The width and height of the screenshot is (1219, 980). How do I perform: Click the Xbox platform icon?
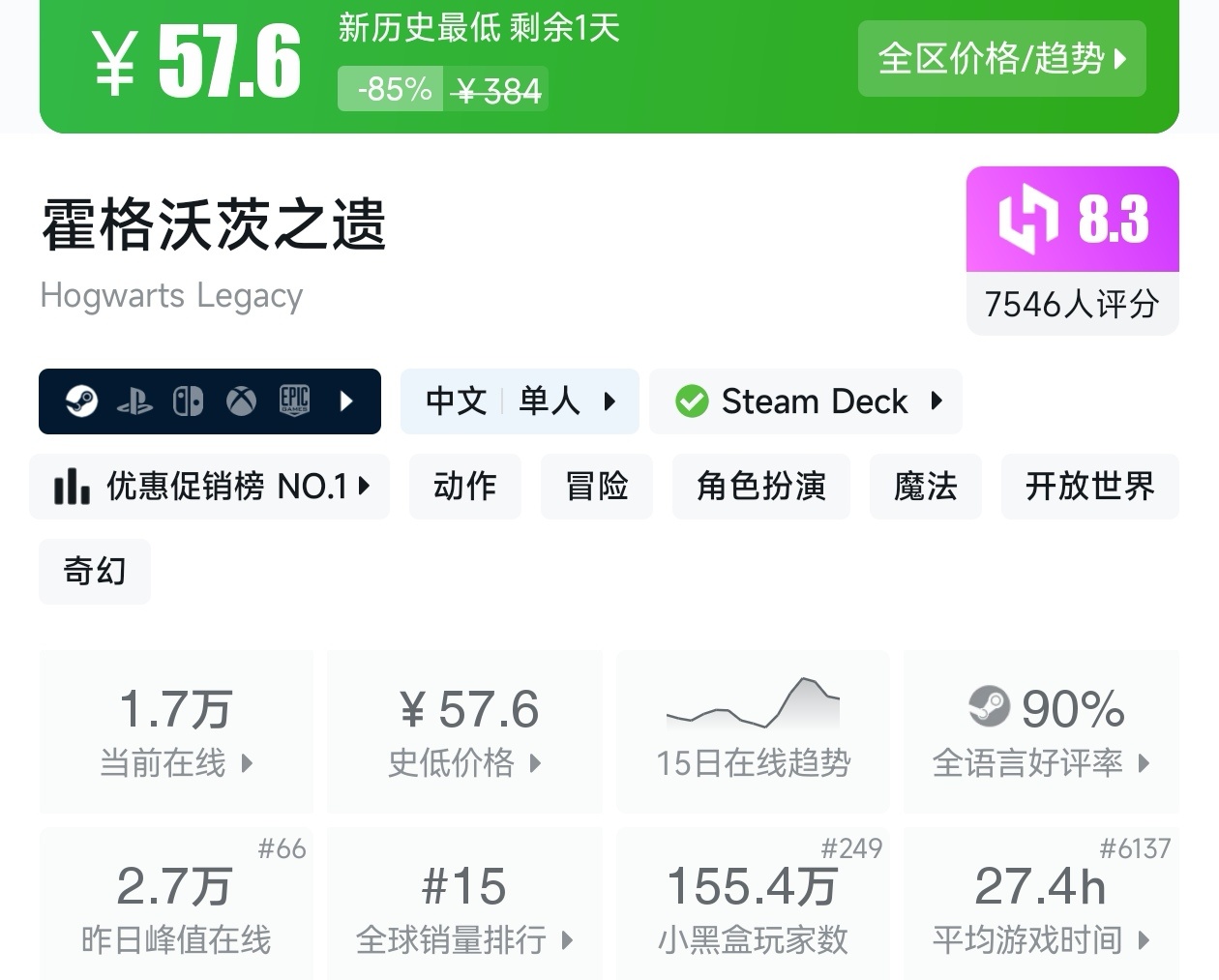(x=241, y=401)
